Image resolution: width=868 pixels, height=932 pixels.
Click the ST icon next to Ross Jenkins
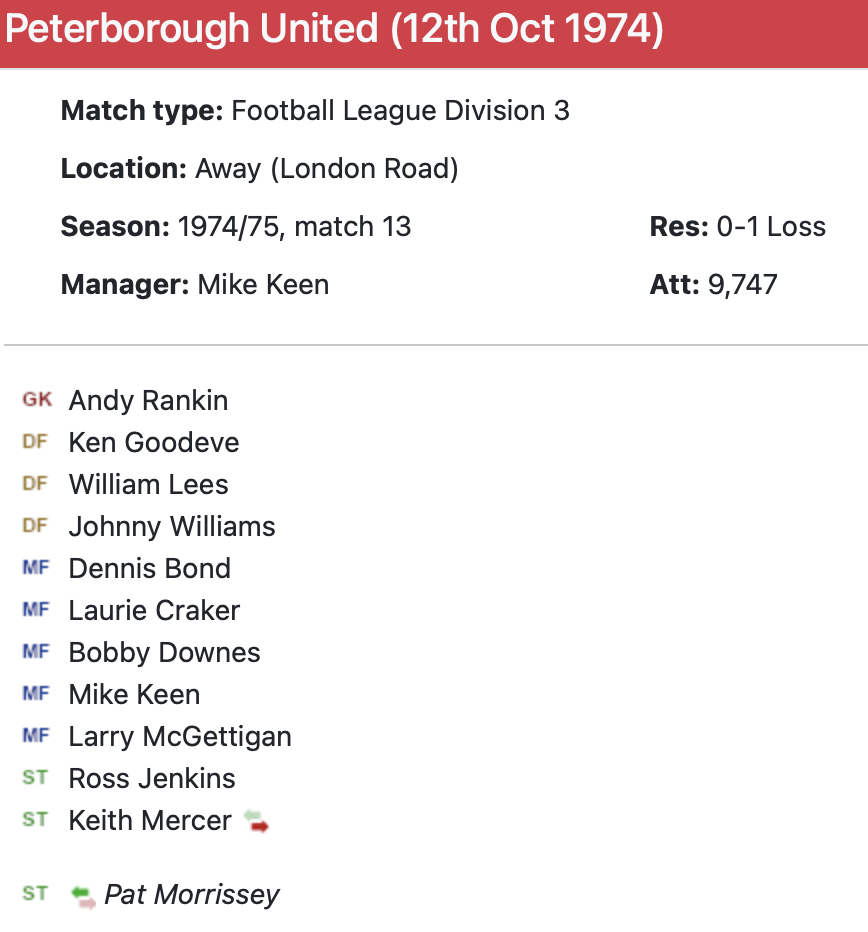pos(35,778)
